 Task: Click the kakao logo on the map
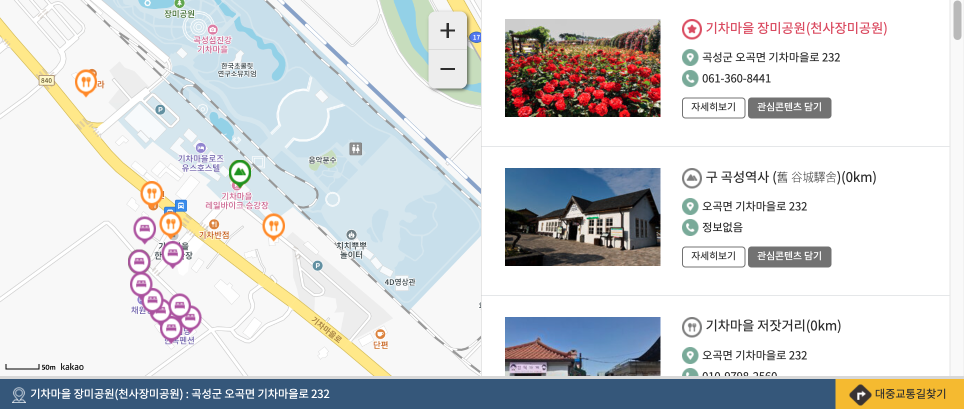pyautogui.click(x=72, y=367)
